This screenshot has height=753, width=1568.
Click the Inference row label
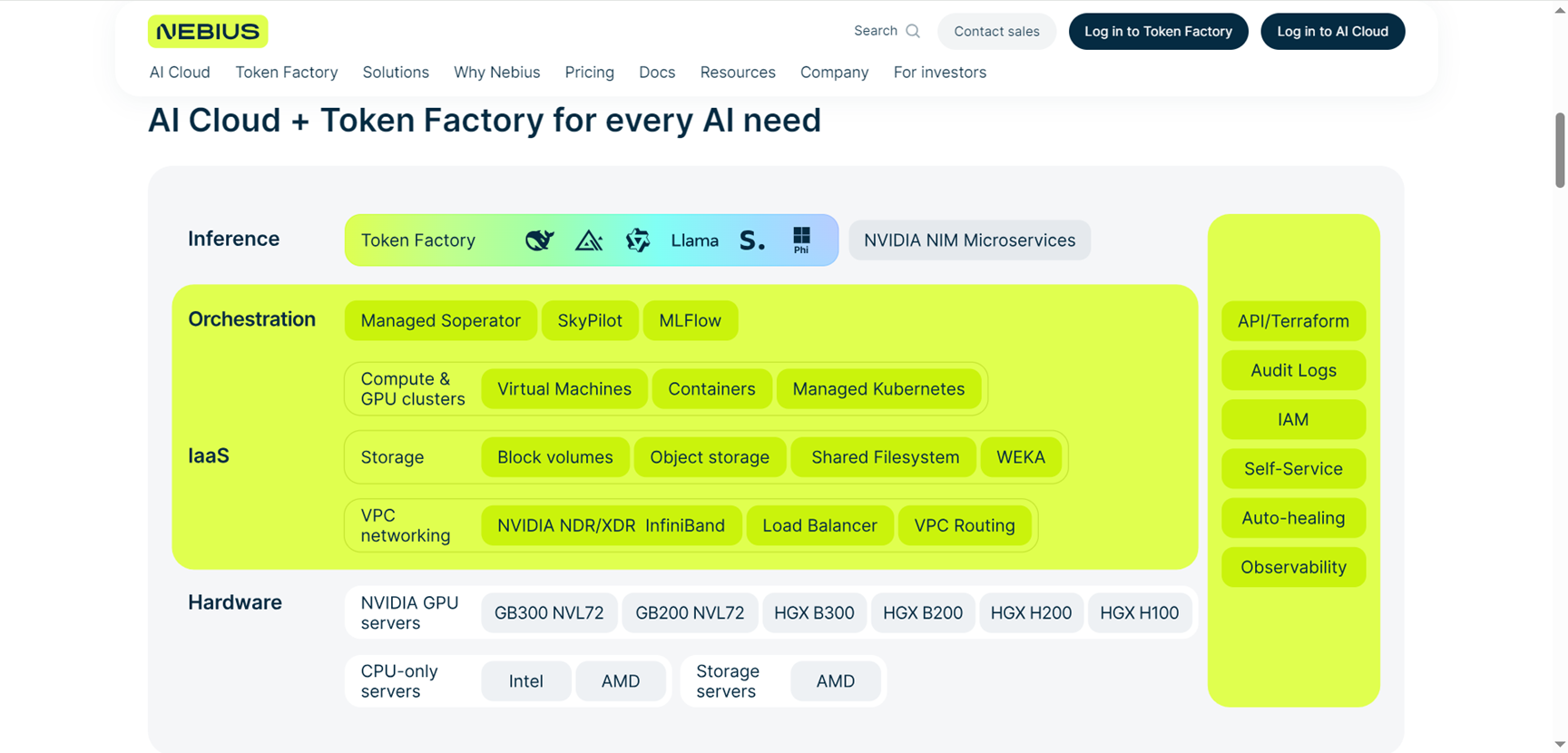click(233, 239)
